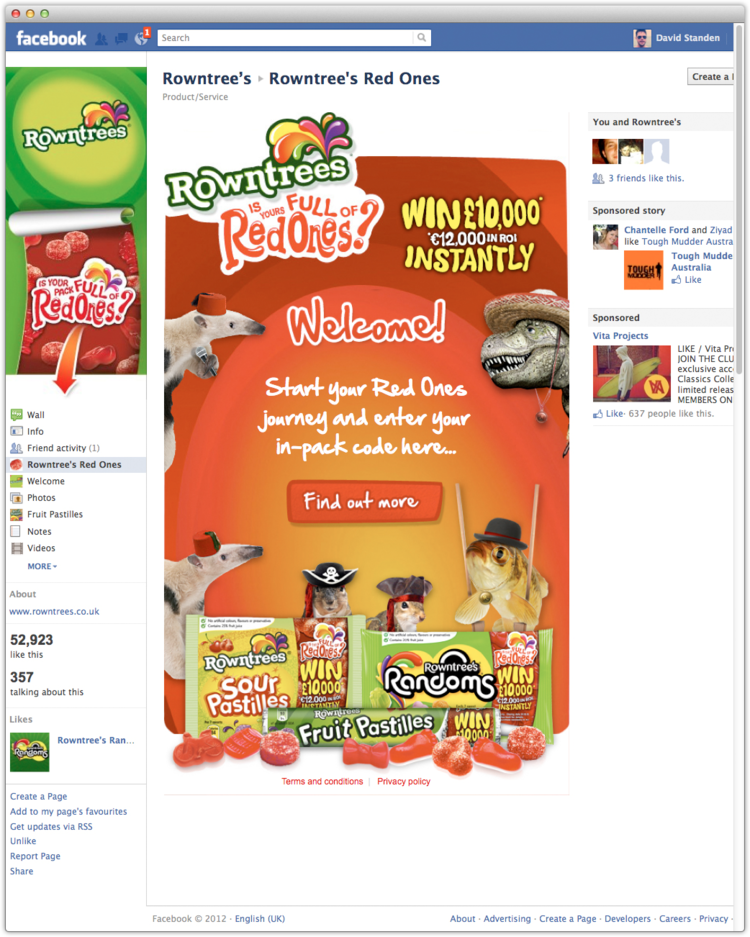The image size is (750, 937).
Task: Open David Standen profile picture
Action: pyautogui.click(x=642, y=38)
